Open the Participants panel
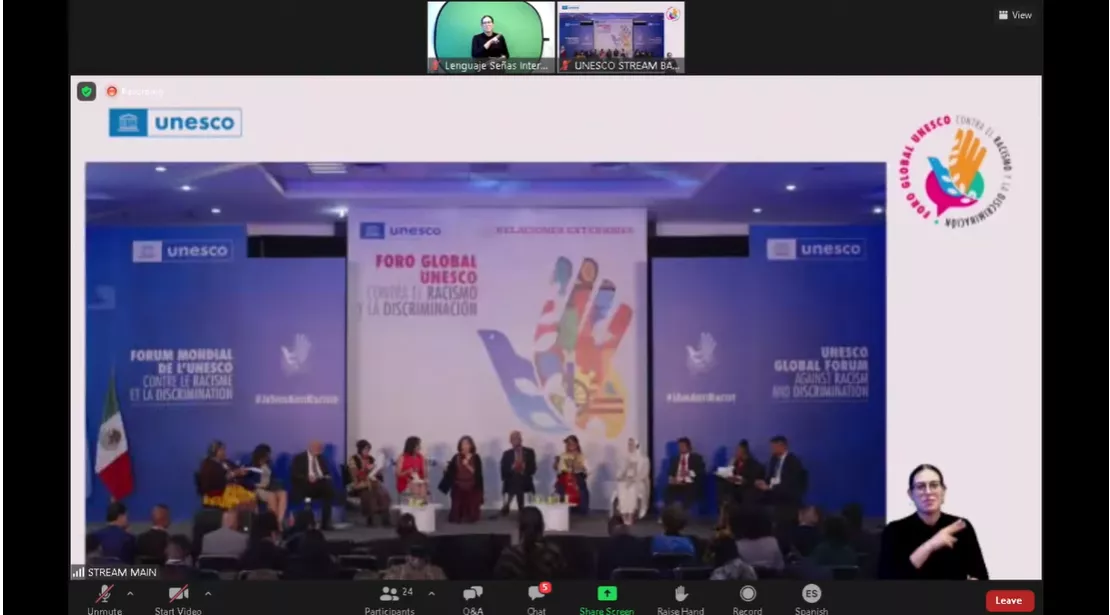This screenshot has width=1110, height=615. coord(389,599)
